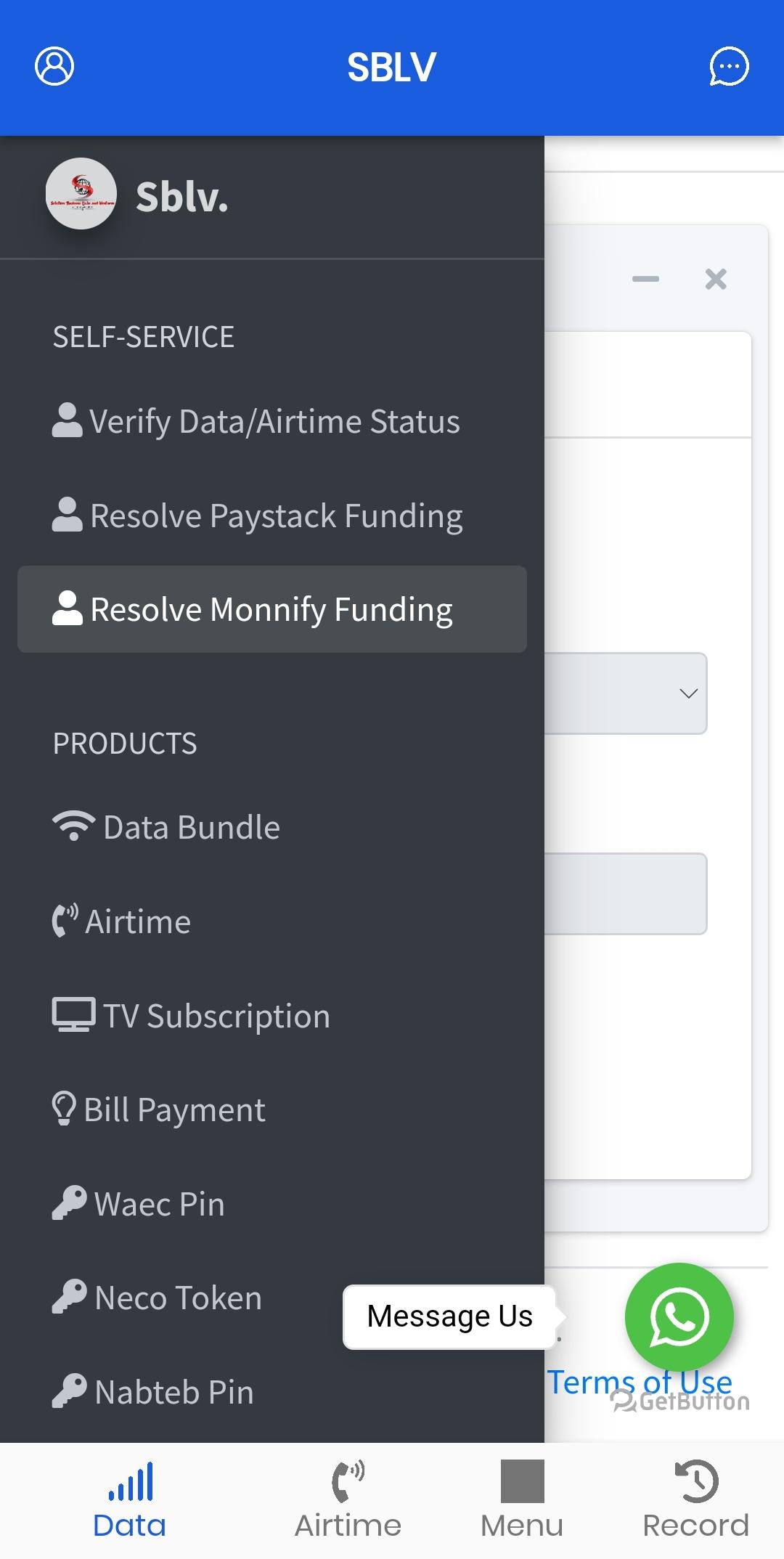Screen dimensions: 784x1559
Task: Expand the dropdown chevron on card
Action: point(688,693)
